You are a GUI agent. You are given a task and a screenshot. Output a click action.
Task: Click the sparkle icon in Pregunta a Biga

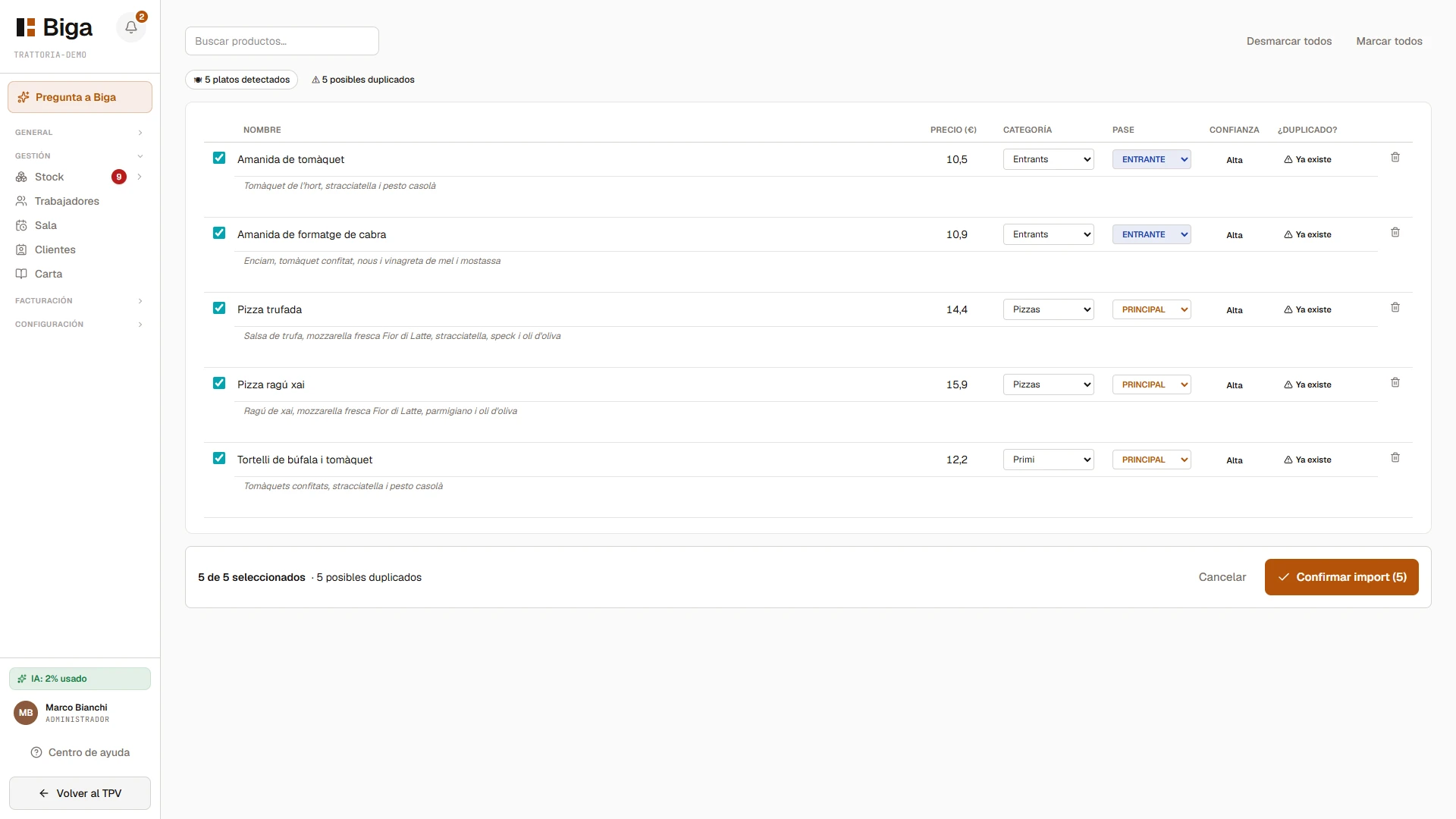(24, 97)
